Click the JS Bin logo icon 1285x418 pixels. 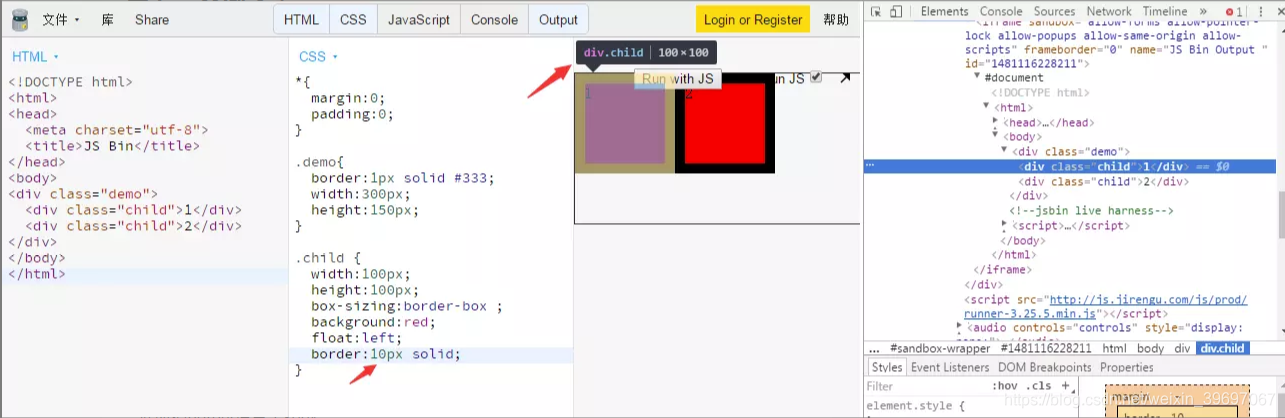20,19
